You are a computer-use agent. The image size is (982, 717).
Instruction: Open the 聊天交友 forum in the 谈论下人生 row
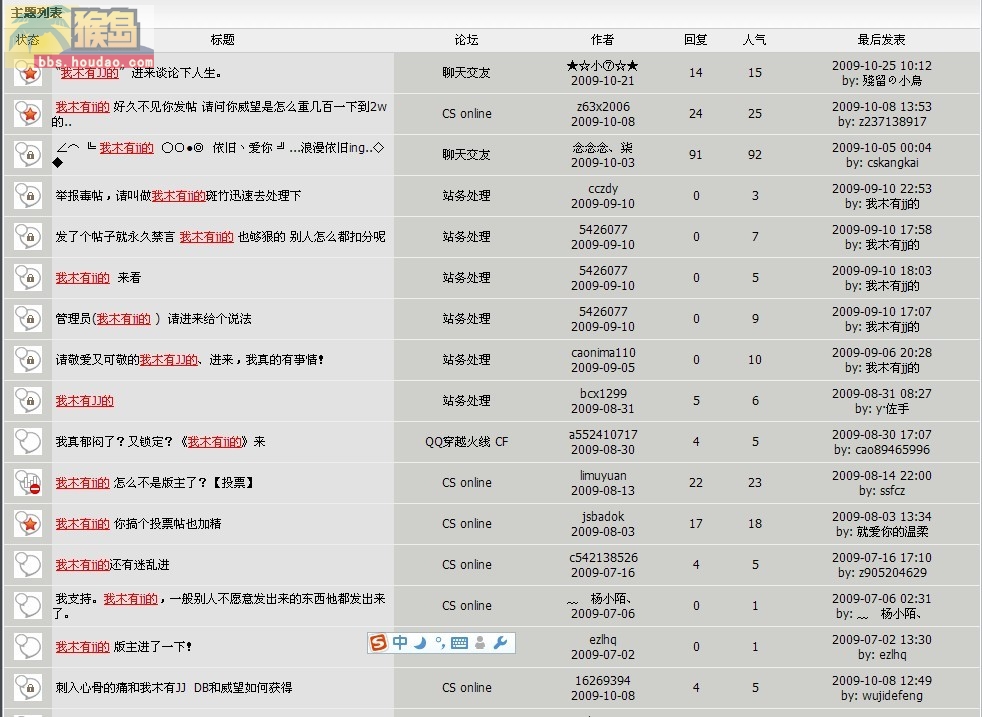click(467, 73)
